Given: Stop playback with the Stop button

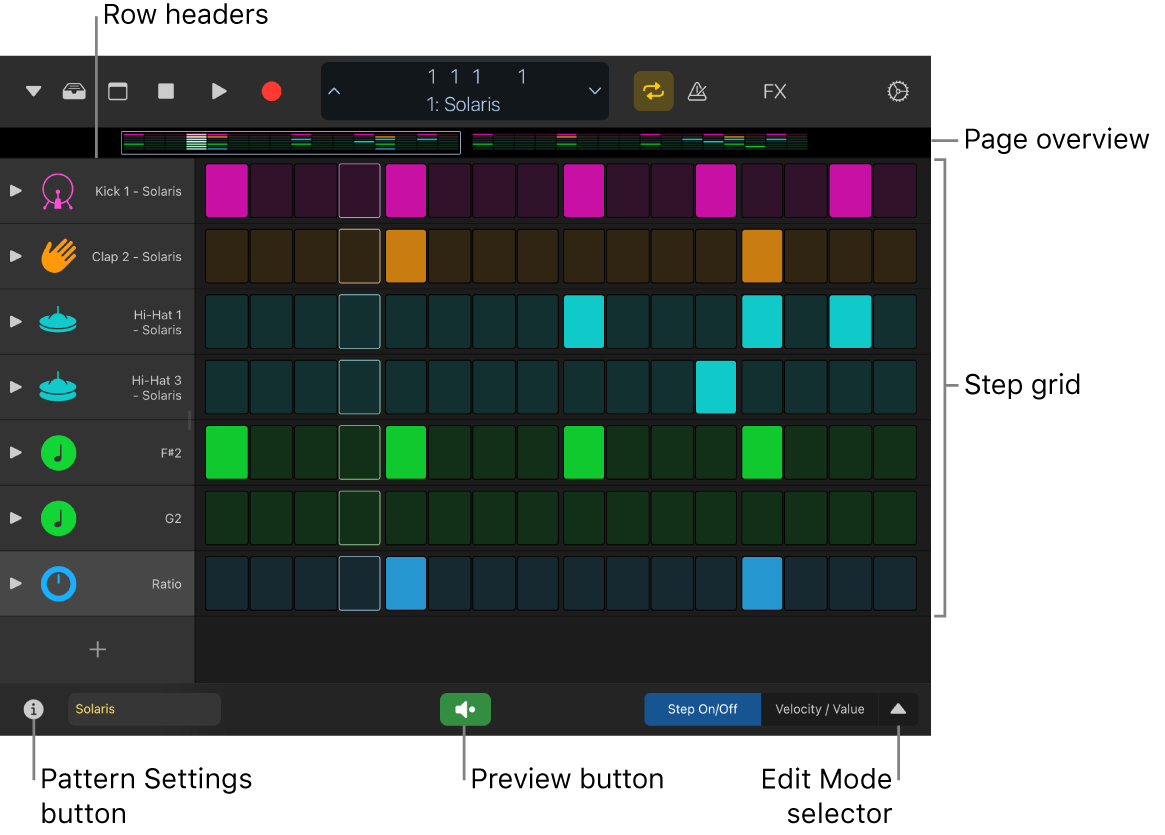Looking at the screenshot, I should pos(166,91).
